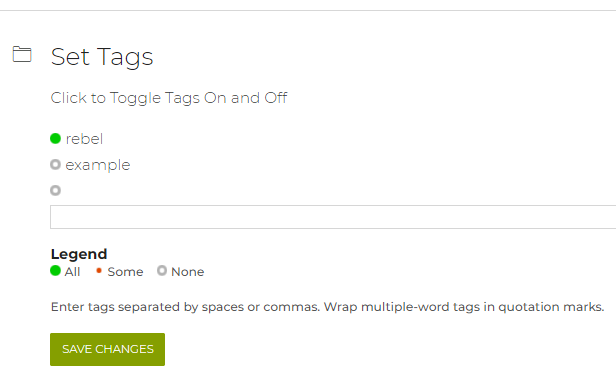The image size is (616, 381).
Task: Focus the empty tags text input field
Action: 333,217
